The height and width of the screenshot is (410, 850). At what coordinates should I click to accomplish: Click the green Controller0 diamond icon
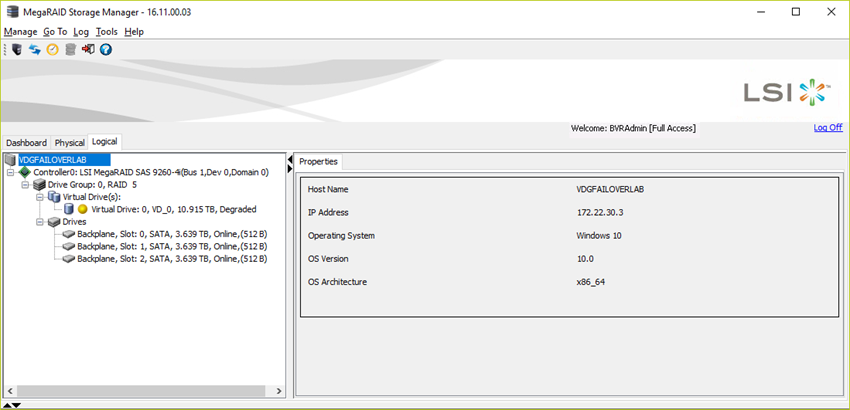pyautogui.click(x=25, y=173)
